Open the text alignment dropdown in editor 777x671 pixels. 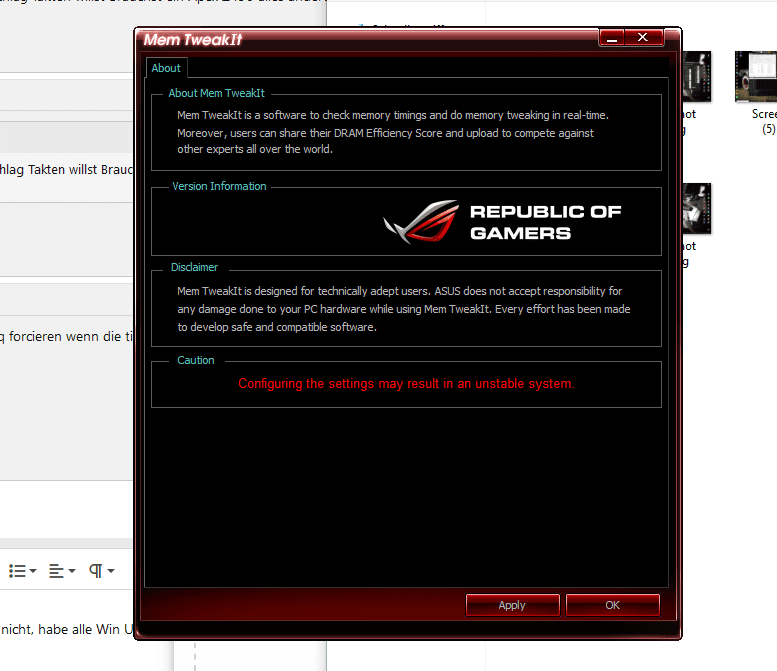tap(62, 570)
